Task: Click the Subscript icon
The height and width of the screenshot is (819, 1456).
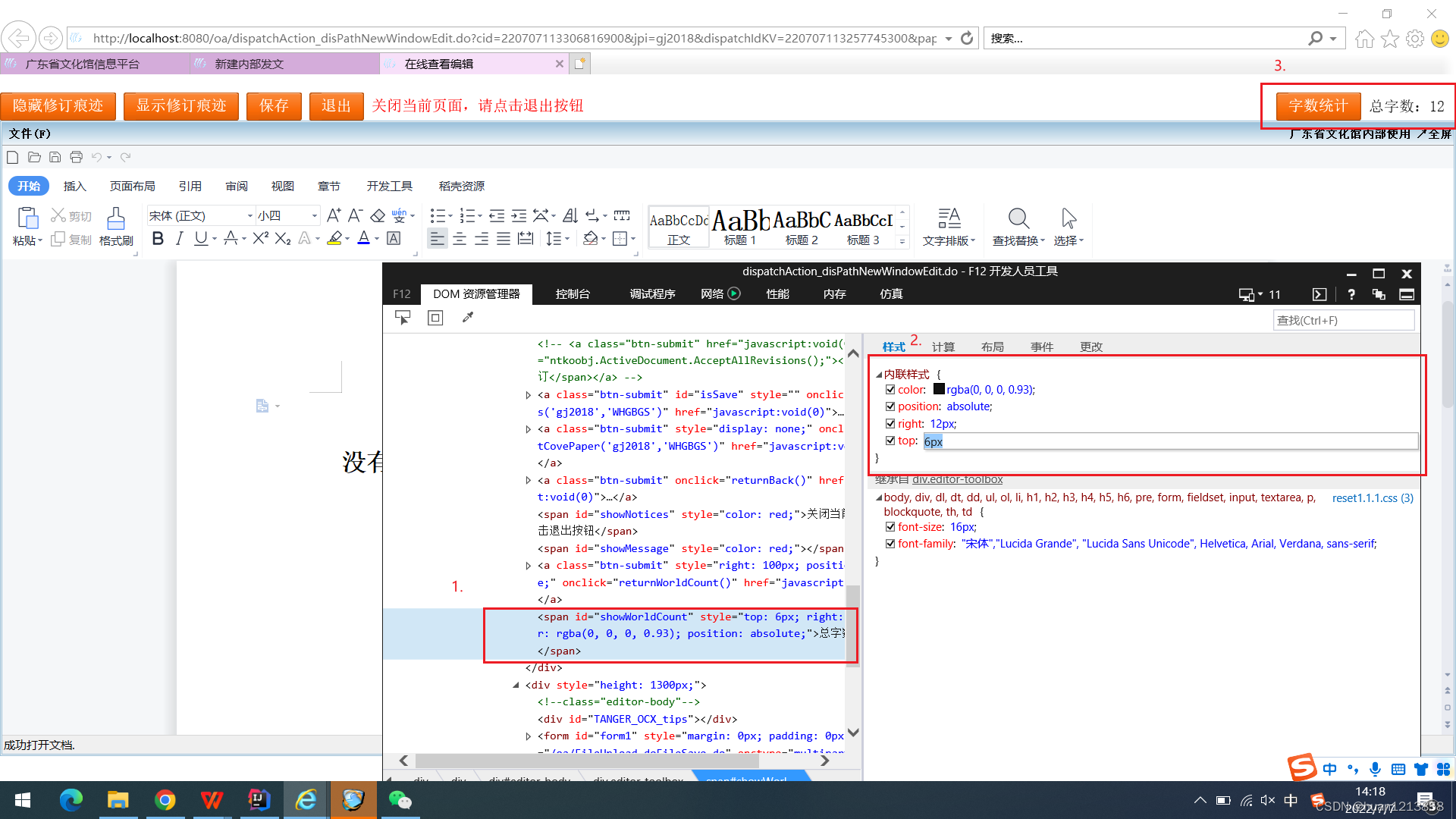Action: 283,239
